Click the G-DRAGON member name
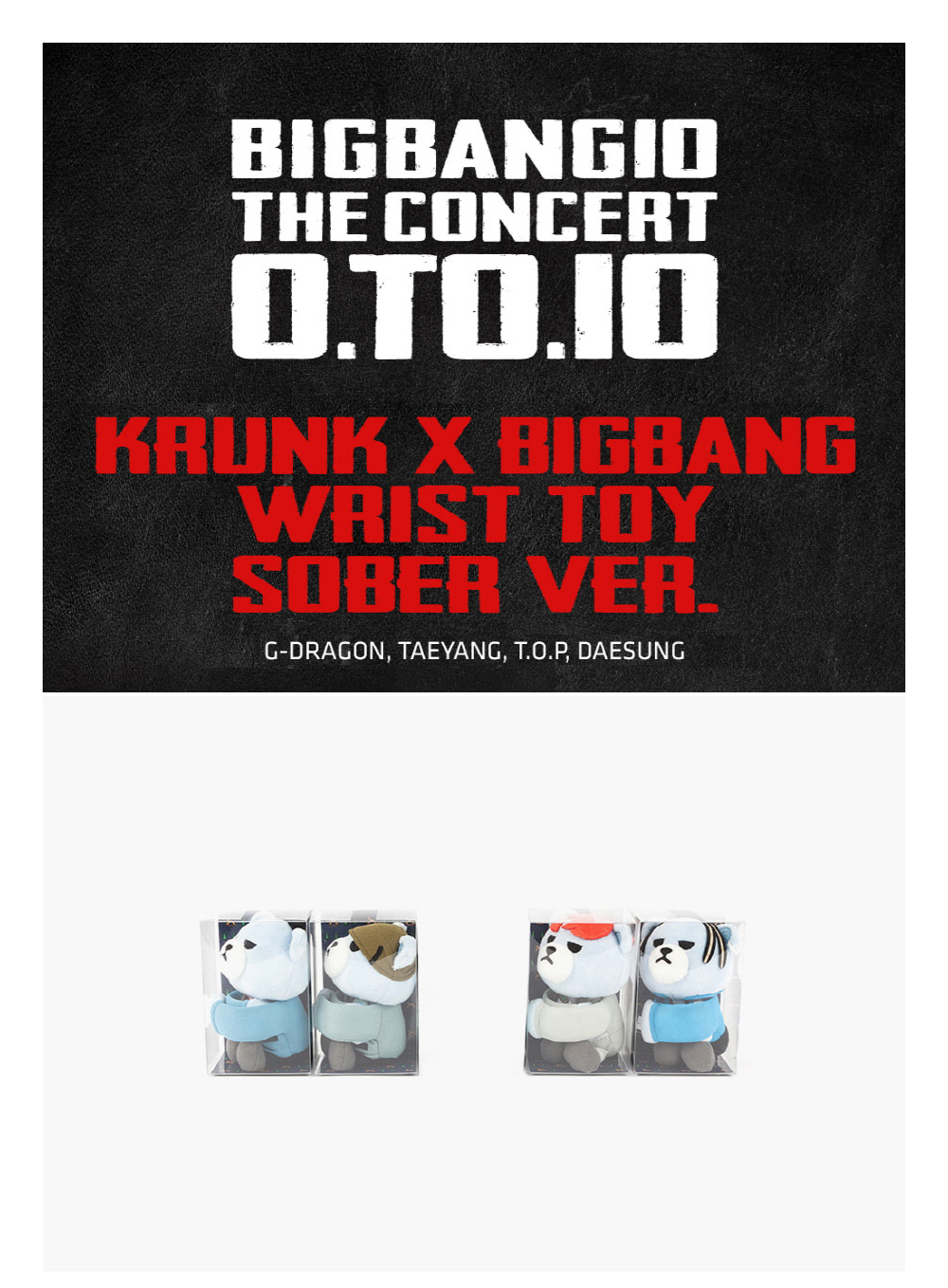 pyautogui.click(x=325, y=652)
